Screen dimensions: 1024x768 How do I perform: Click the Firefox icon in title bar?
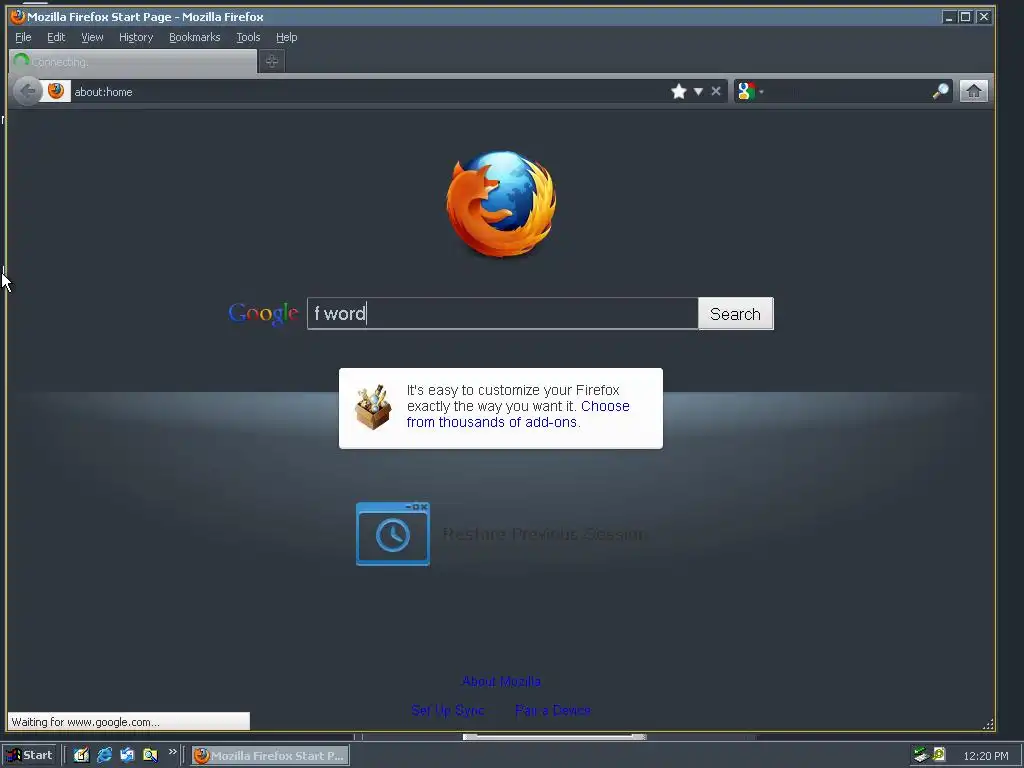18,16
